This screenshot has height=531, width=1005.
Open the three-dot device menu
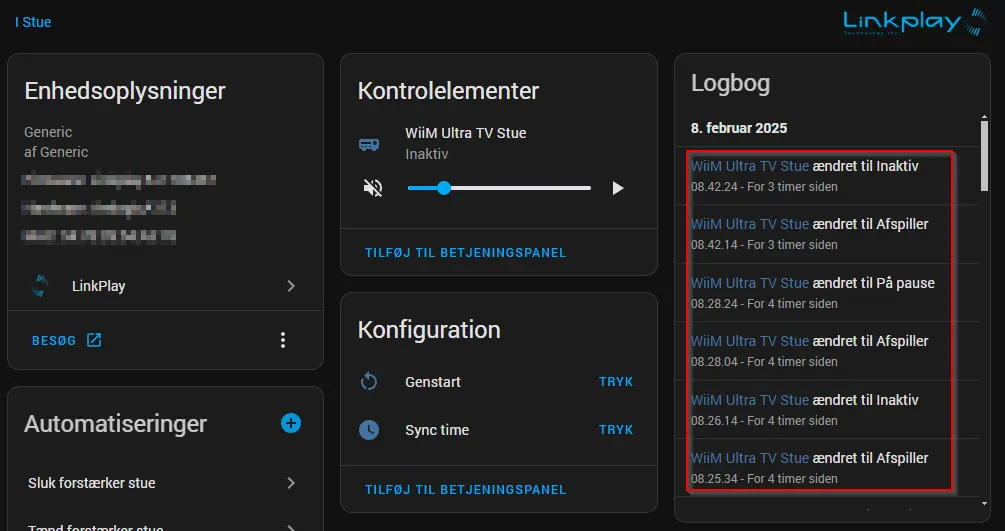click(283, 340)
